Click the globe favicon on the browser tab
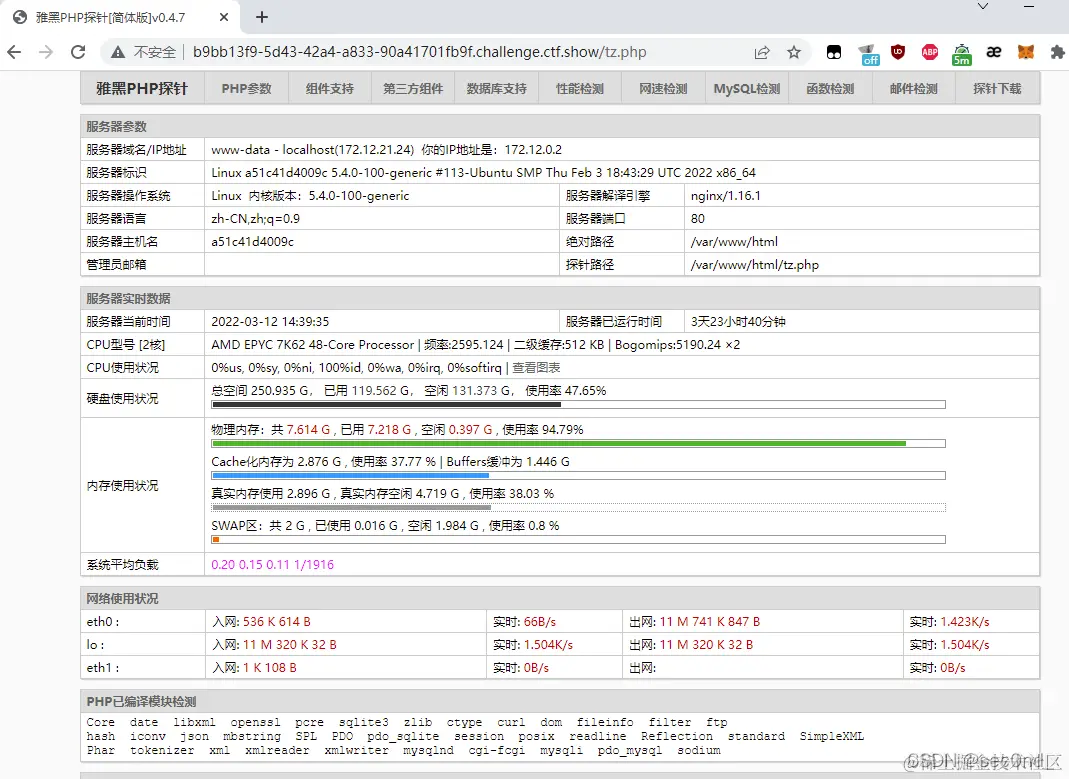 coord(20,18)
